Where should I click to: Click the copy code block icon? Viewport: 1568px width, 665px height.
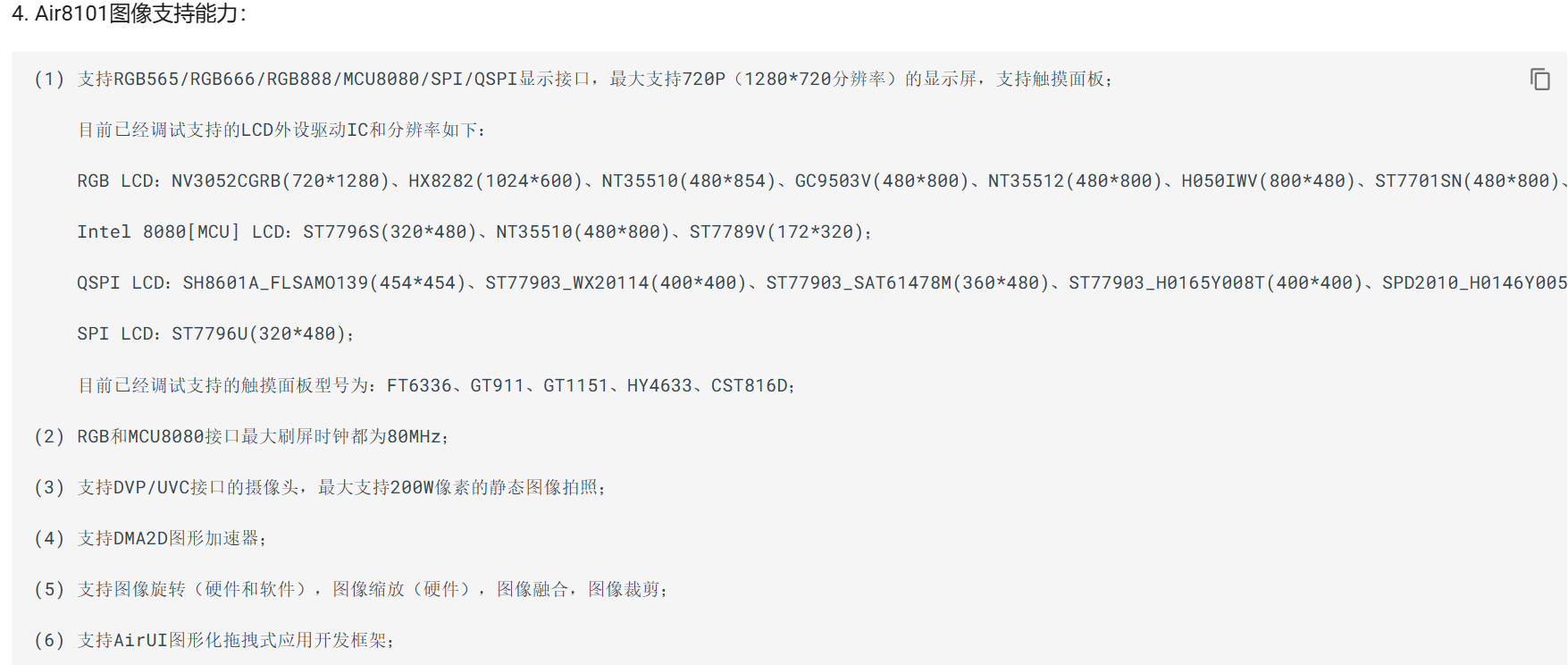(x=1539, y=80)
